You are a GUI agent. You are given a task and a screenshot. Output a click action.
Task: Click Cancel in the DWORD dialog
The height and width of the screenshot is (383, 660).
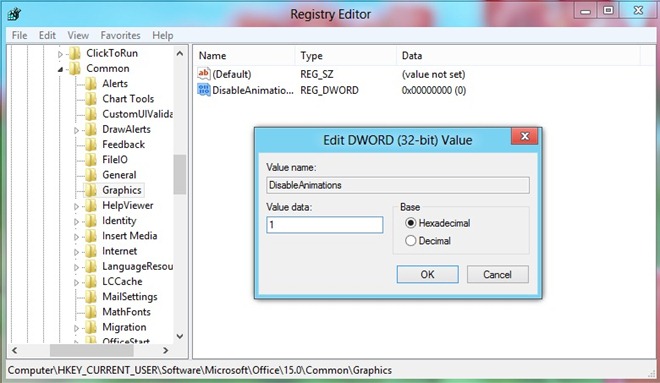[498, 274]
